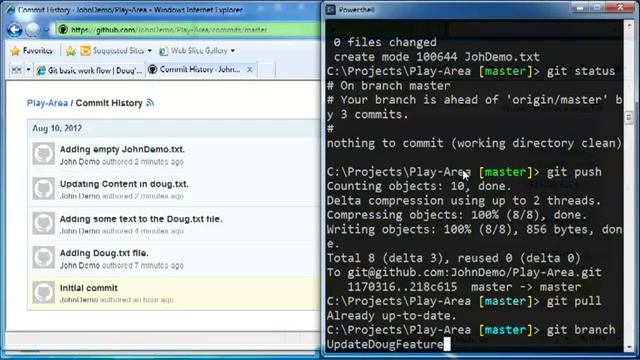Screen dimensions: 640x360
Task: Click Powershell scrollbar down arrow
Action: coord(629,347)
